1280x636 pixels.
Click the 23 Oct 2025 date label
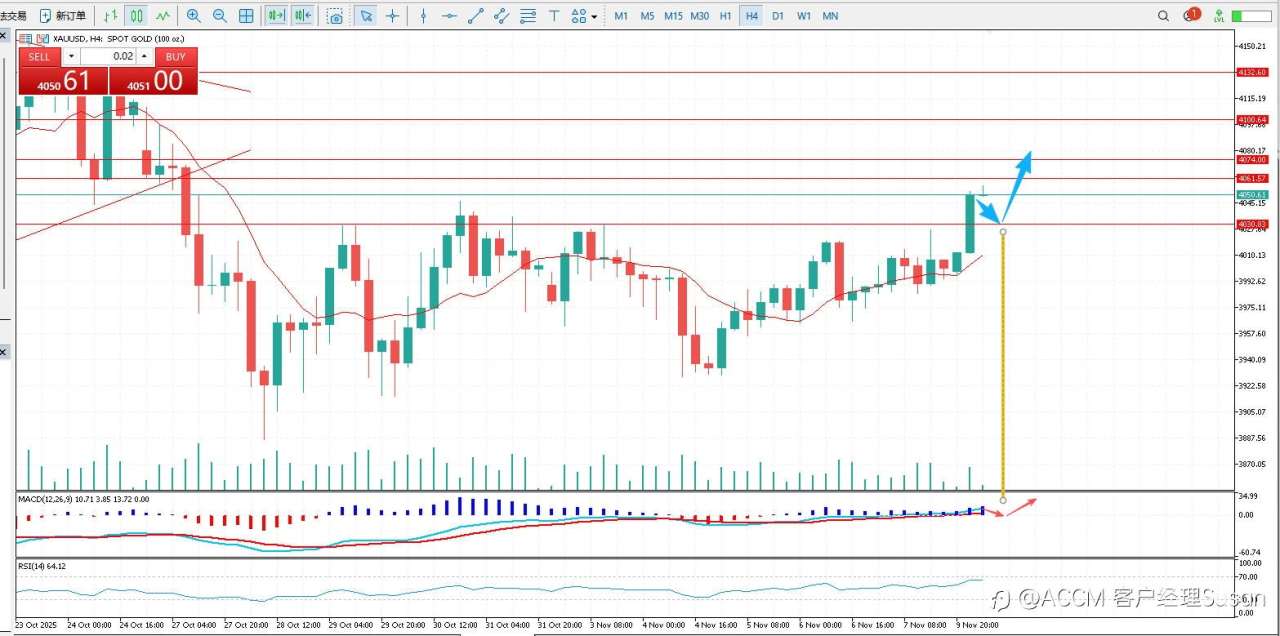[x=37, y=625]
